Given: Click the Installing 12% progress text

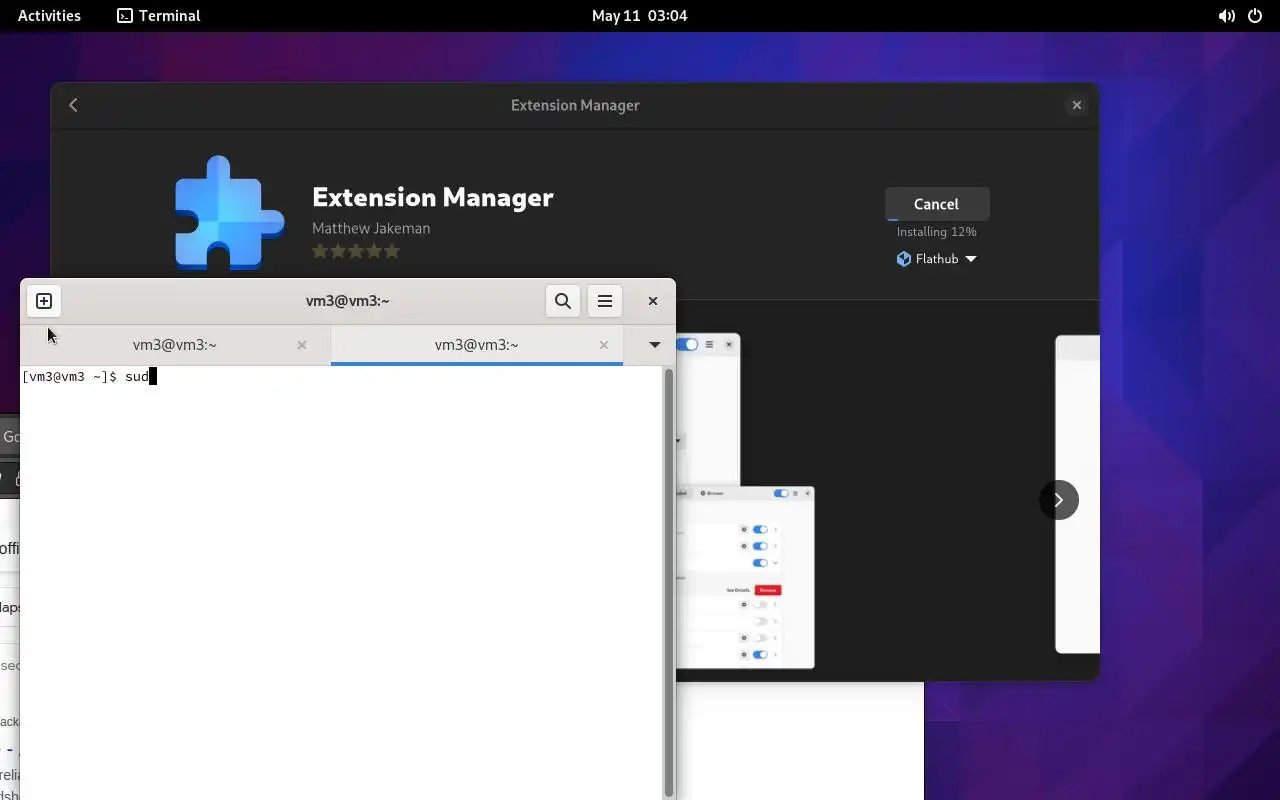Looking at the screenshot, I should [x=937, y=232].
